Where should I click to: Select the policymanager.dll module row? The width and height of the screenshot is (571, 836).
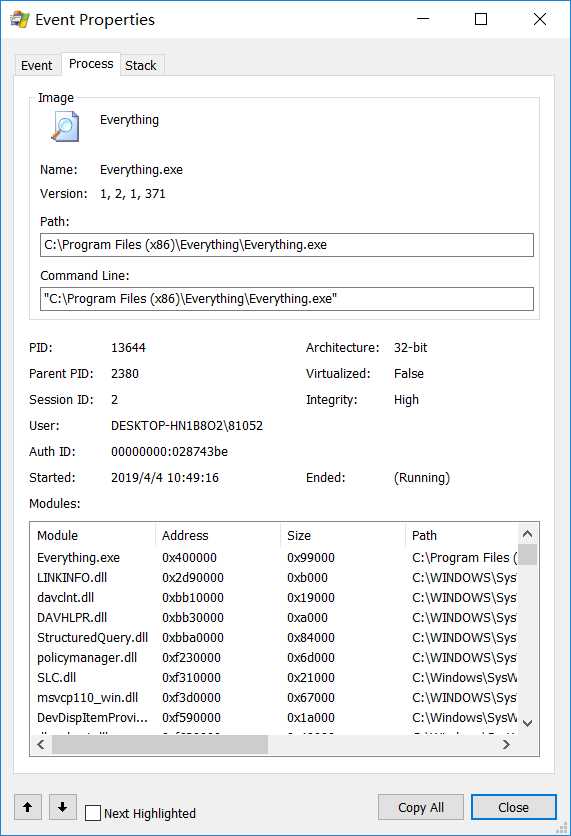point(274,657)
